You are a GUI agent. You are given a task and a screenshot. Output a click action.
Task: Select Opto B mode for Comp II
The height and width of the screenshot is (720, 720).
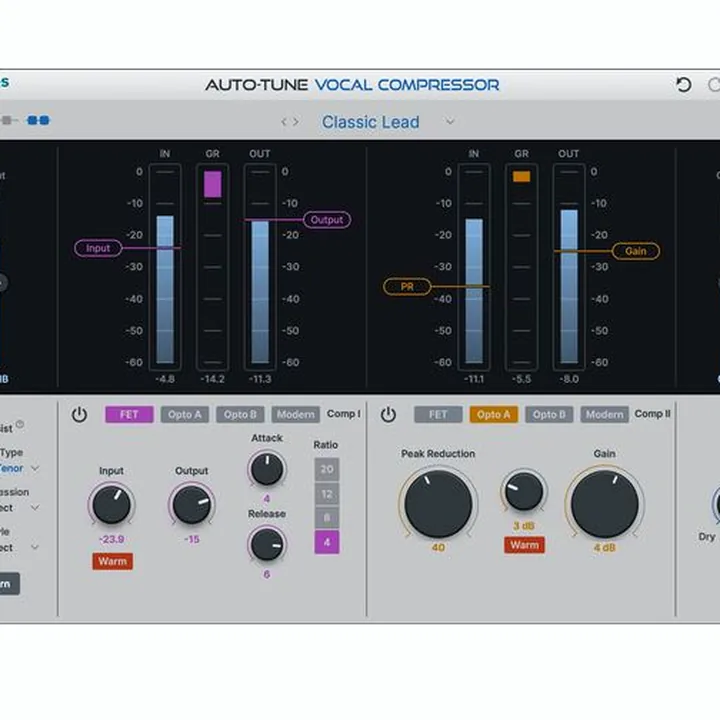[x=549, y=415]
